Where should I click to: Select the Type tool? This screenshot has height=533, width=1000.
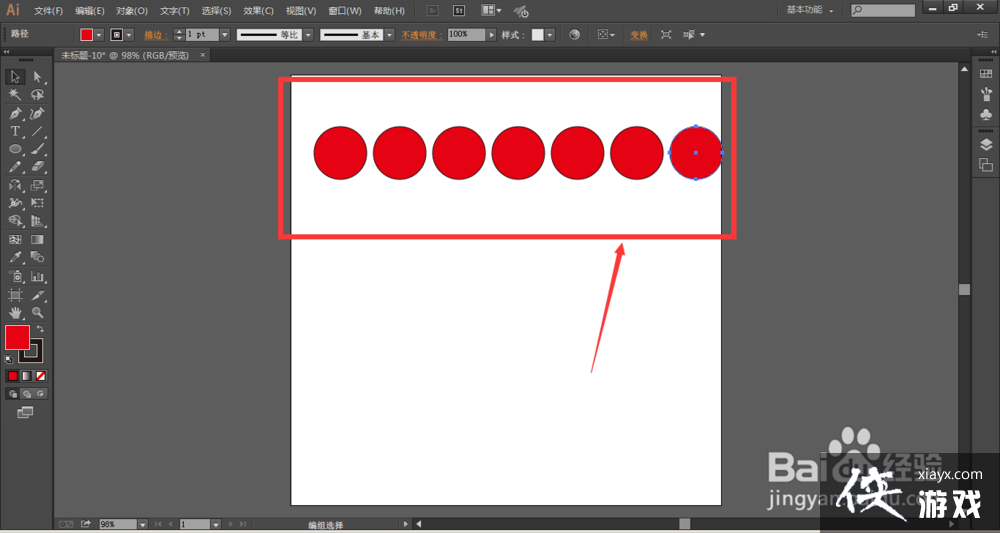(15, 131)
